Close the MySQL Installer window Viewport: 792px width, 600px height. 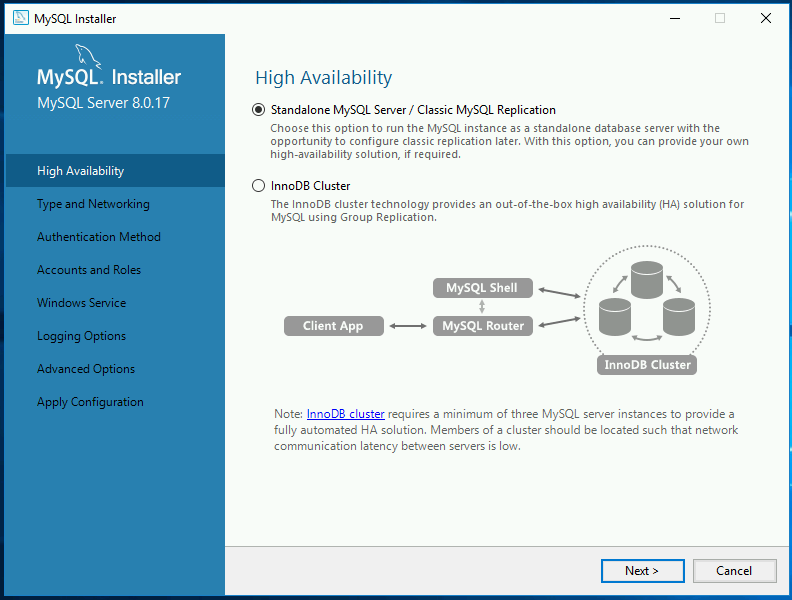(766, 18)
